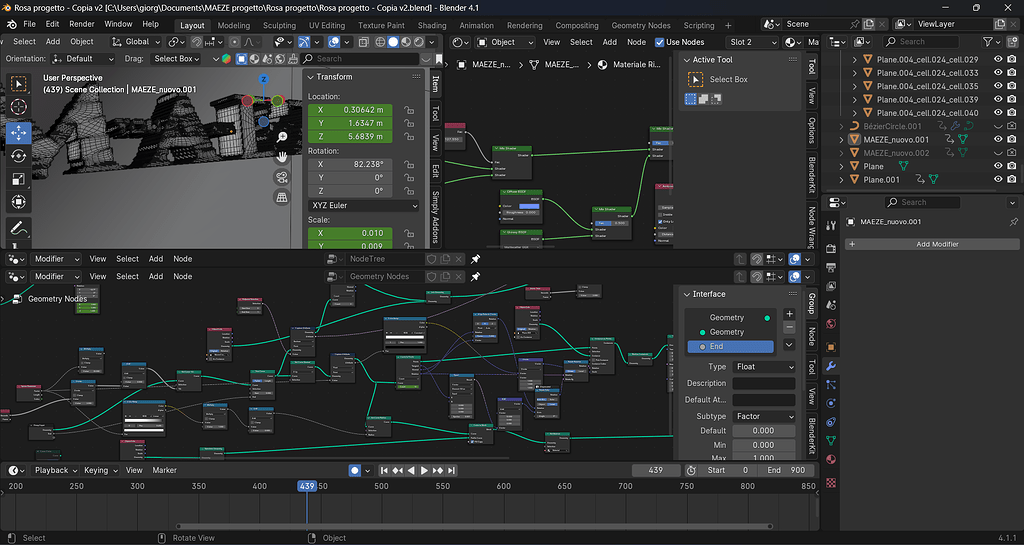The width and height of the screenshot is (1024, 545).
Task: Open the Slot 2 material dropdown
Action: pos(753,42)
